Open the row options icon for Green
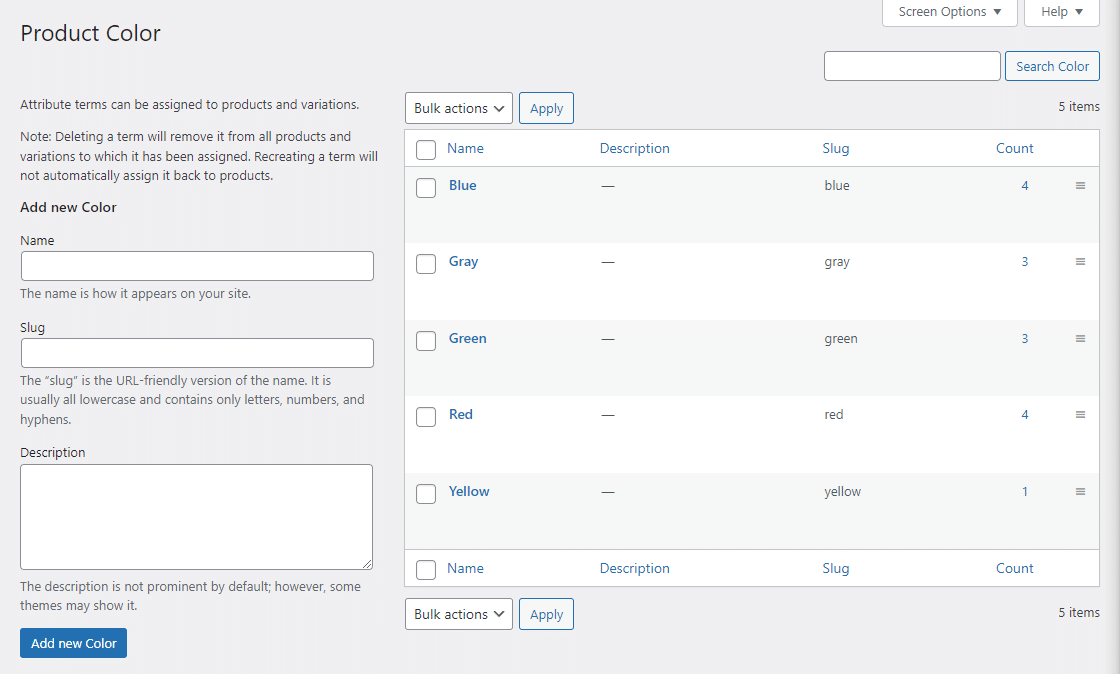The width and height of the screenshot is (1120, 674). (x=1080, y=339)
